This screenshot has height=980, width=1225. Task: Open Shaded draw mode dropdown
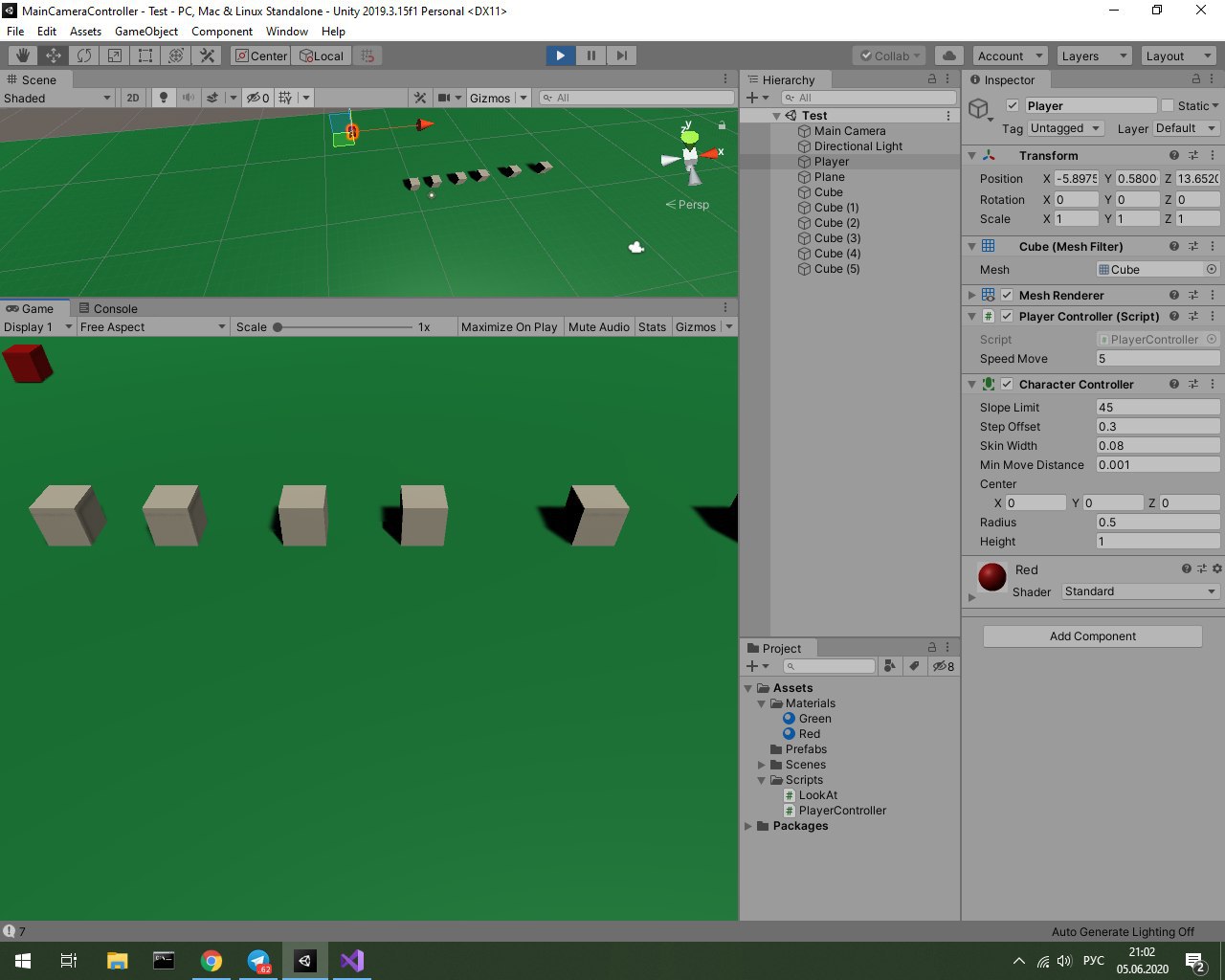(57, 98)
